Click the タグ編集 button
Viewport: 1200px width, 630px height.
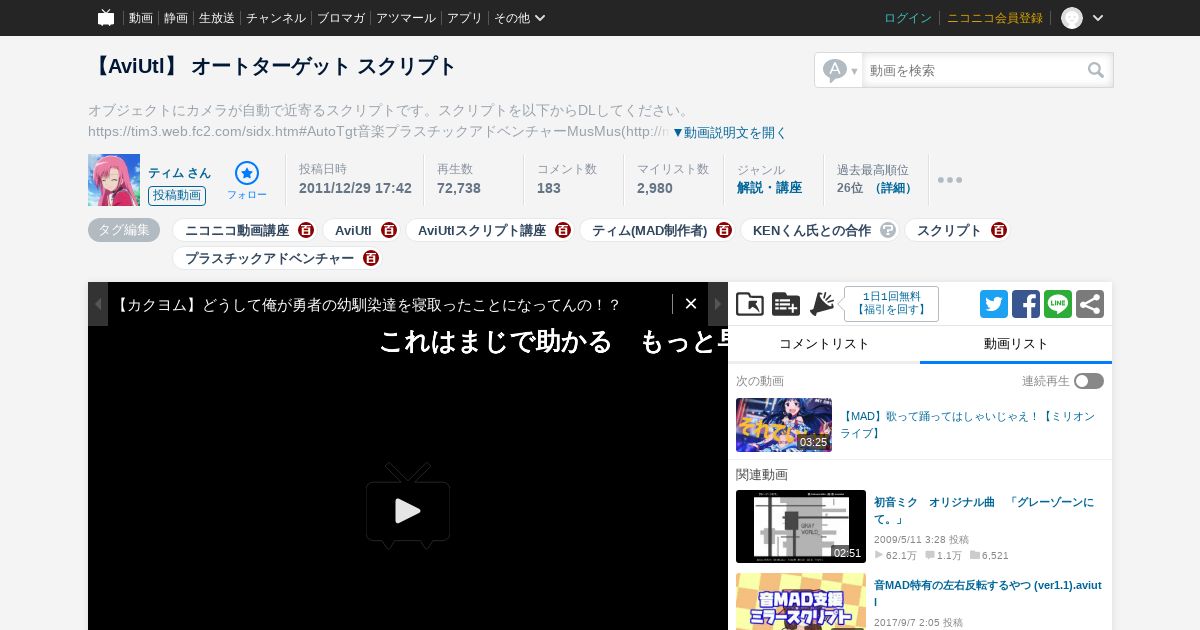pos(124,230)
